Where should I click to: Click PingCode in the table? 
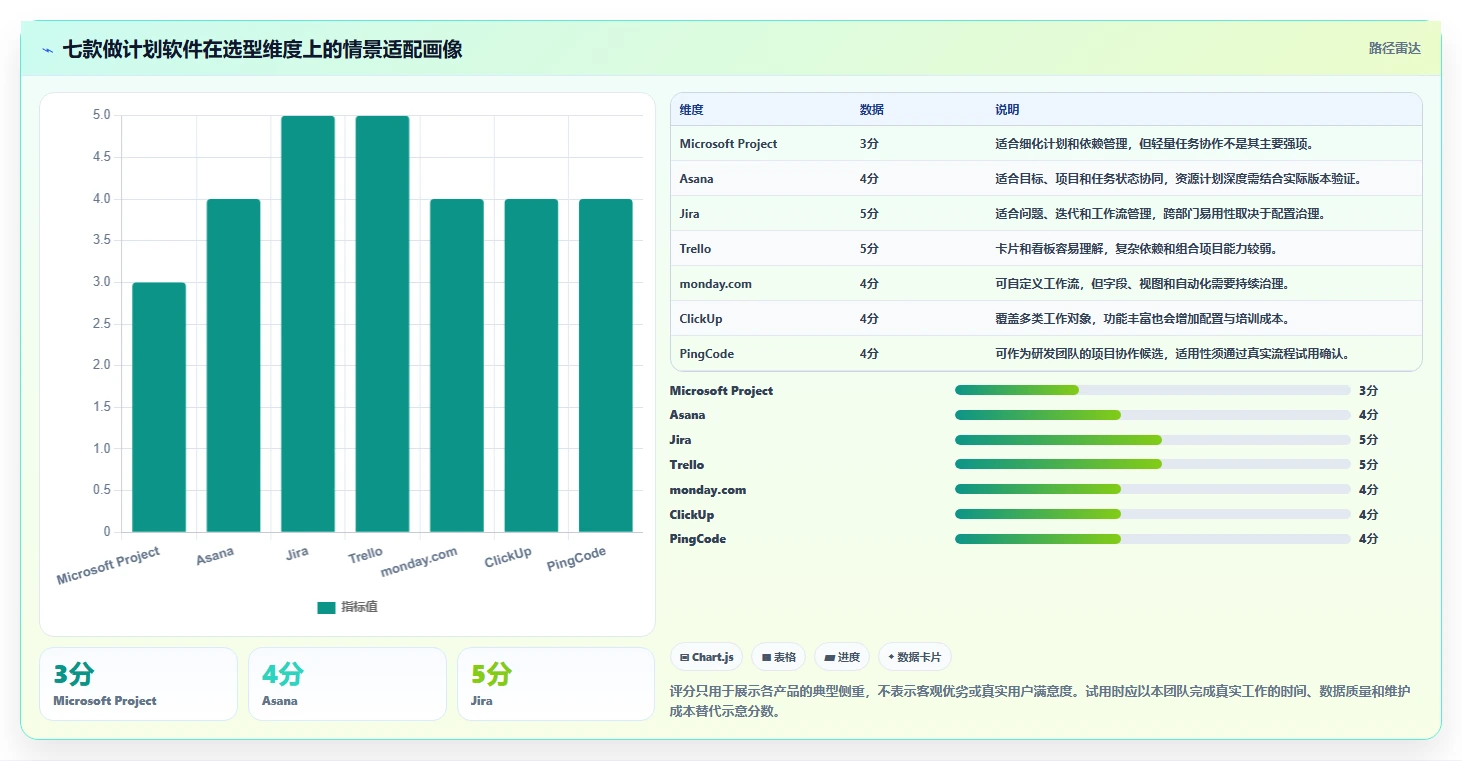click(706, 354)
